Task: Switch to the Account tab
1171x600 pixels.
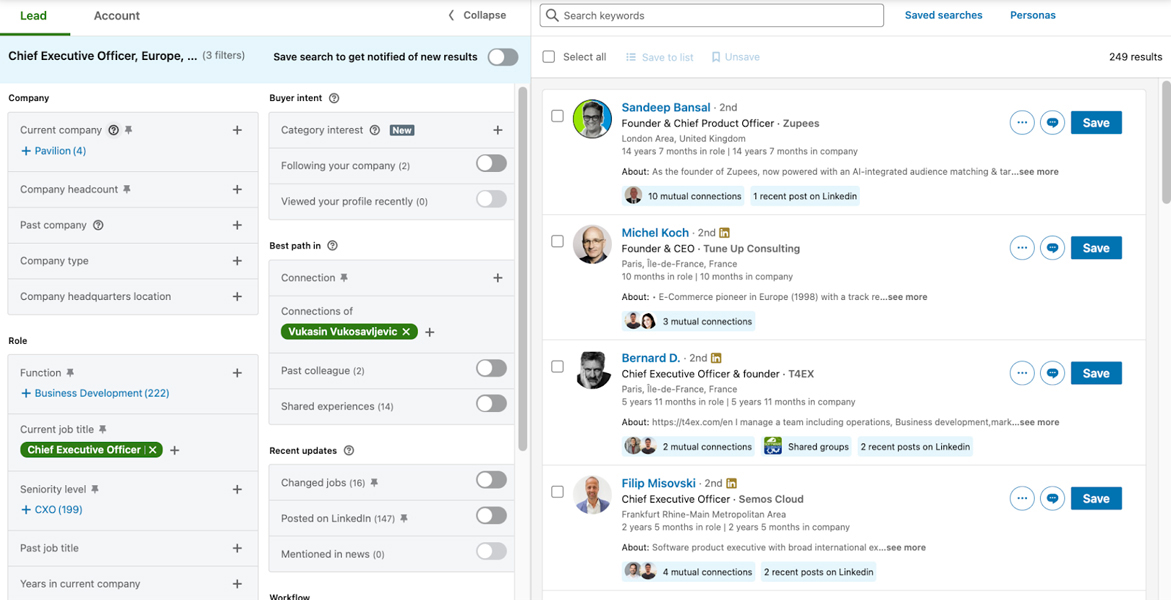Action: [116, 16]
